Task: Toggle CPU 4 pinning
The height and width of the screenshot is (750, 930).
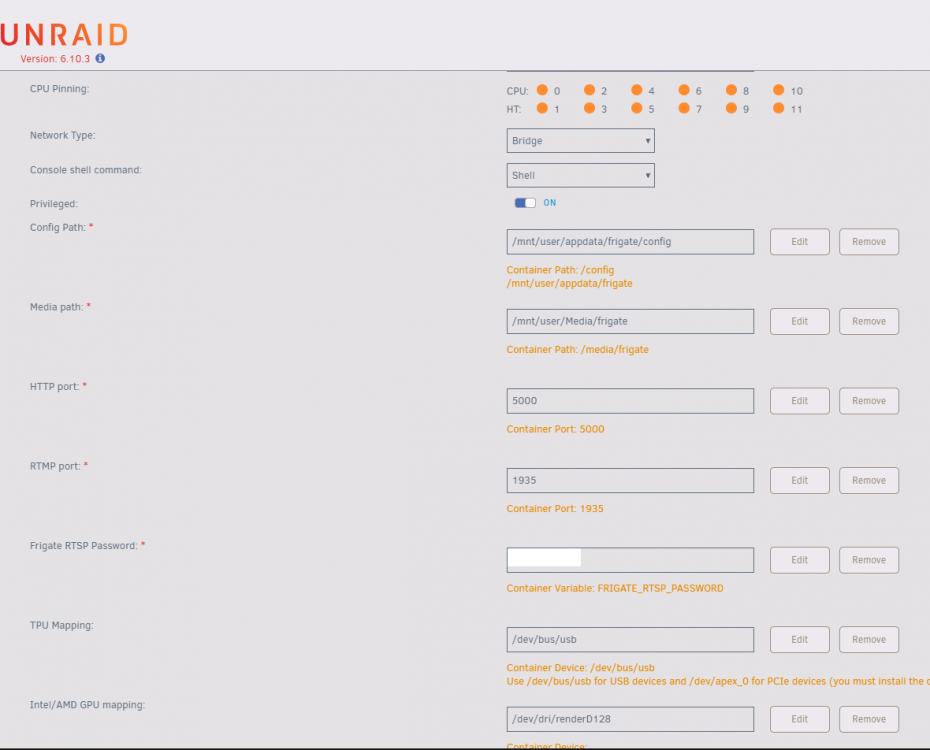Action: click(637, 90)
